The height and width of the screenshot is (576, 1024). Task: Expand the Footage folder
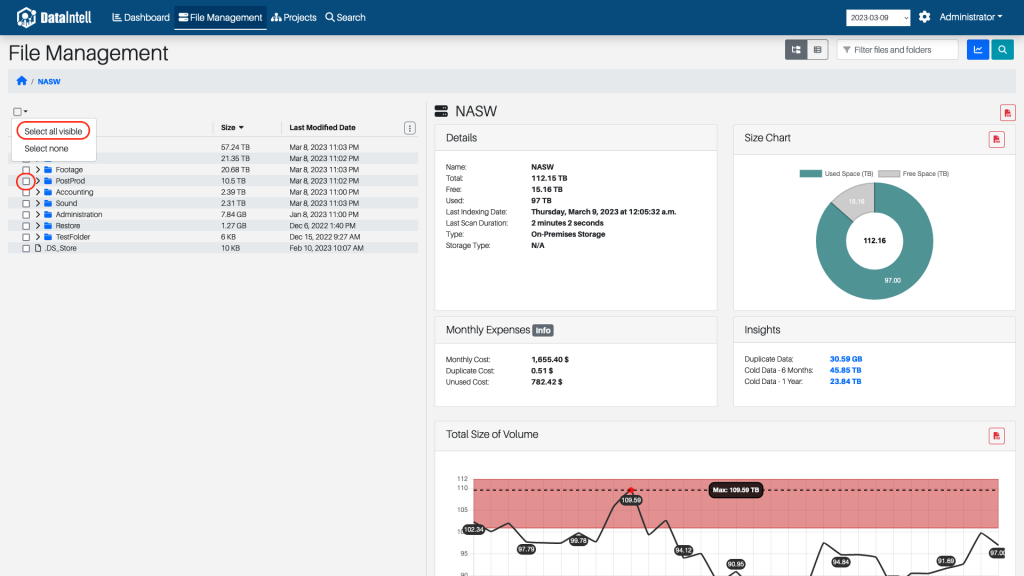(x=38, y=170)
